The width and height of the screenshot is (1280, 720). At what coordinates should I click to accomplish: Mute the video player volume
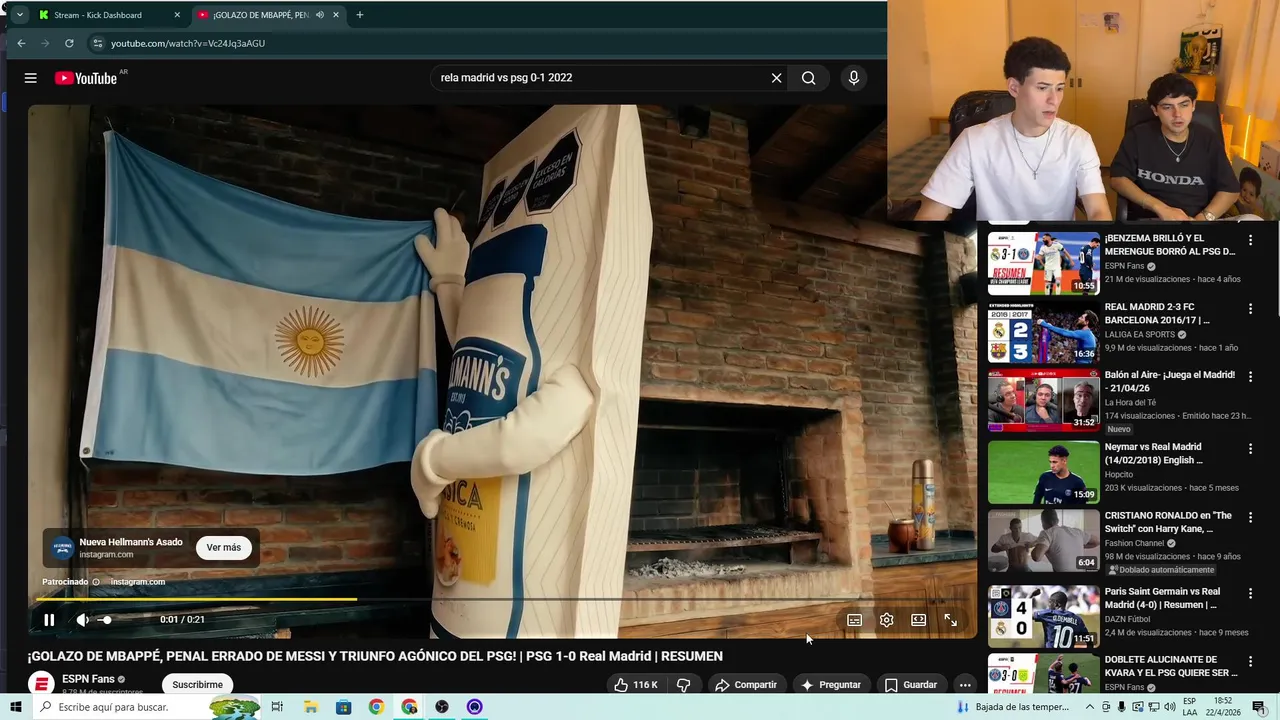tap(82, 620)
